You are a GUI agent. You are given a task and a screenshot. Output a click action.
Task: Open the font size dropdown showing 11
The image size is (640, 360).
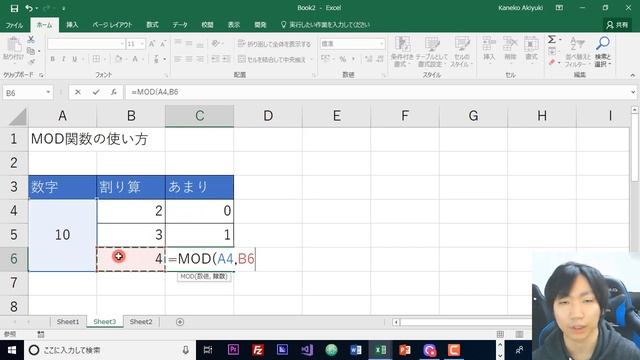[142, 44]
